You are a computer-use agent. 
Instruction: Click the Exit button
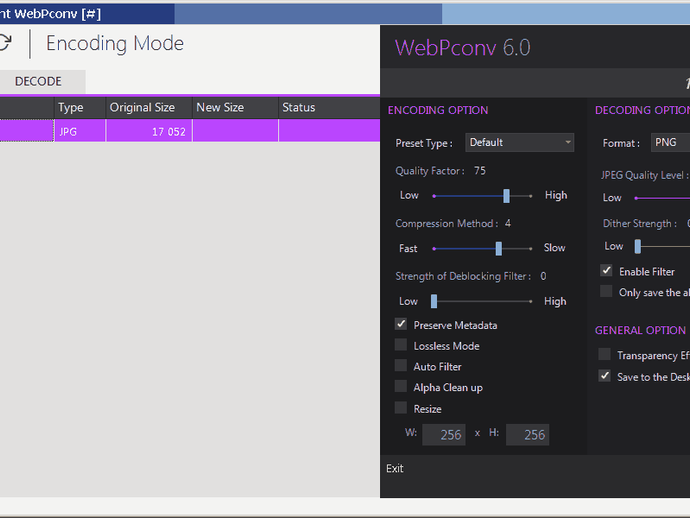pyautogui.click(x=395, y=469)
